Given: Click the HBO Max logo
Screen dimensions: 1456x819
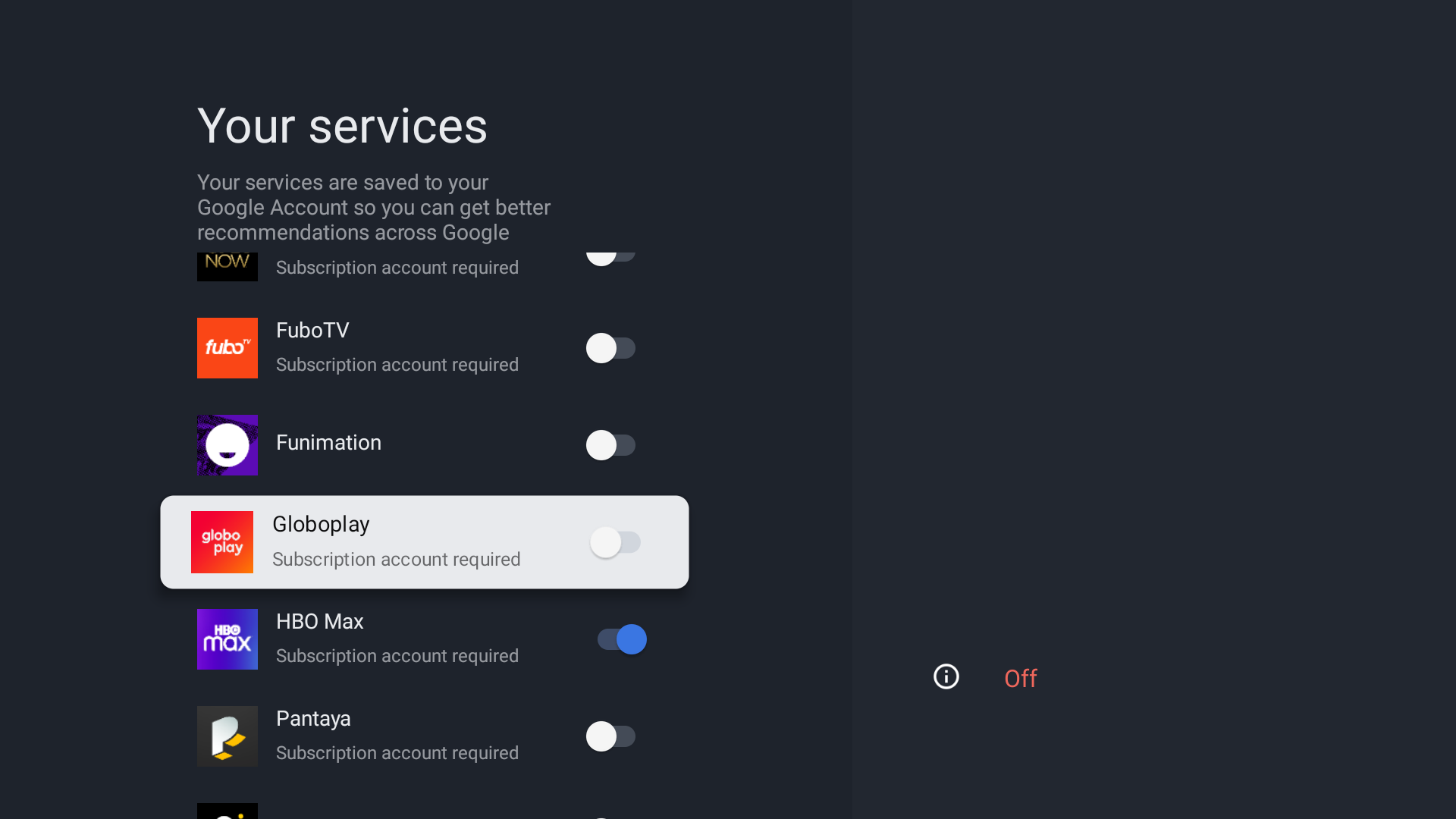Looking at the screenshot, I should pos(227,639).
